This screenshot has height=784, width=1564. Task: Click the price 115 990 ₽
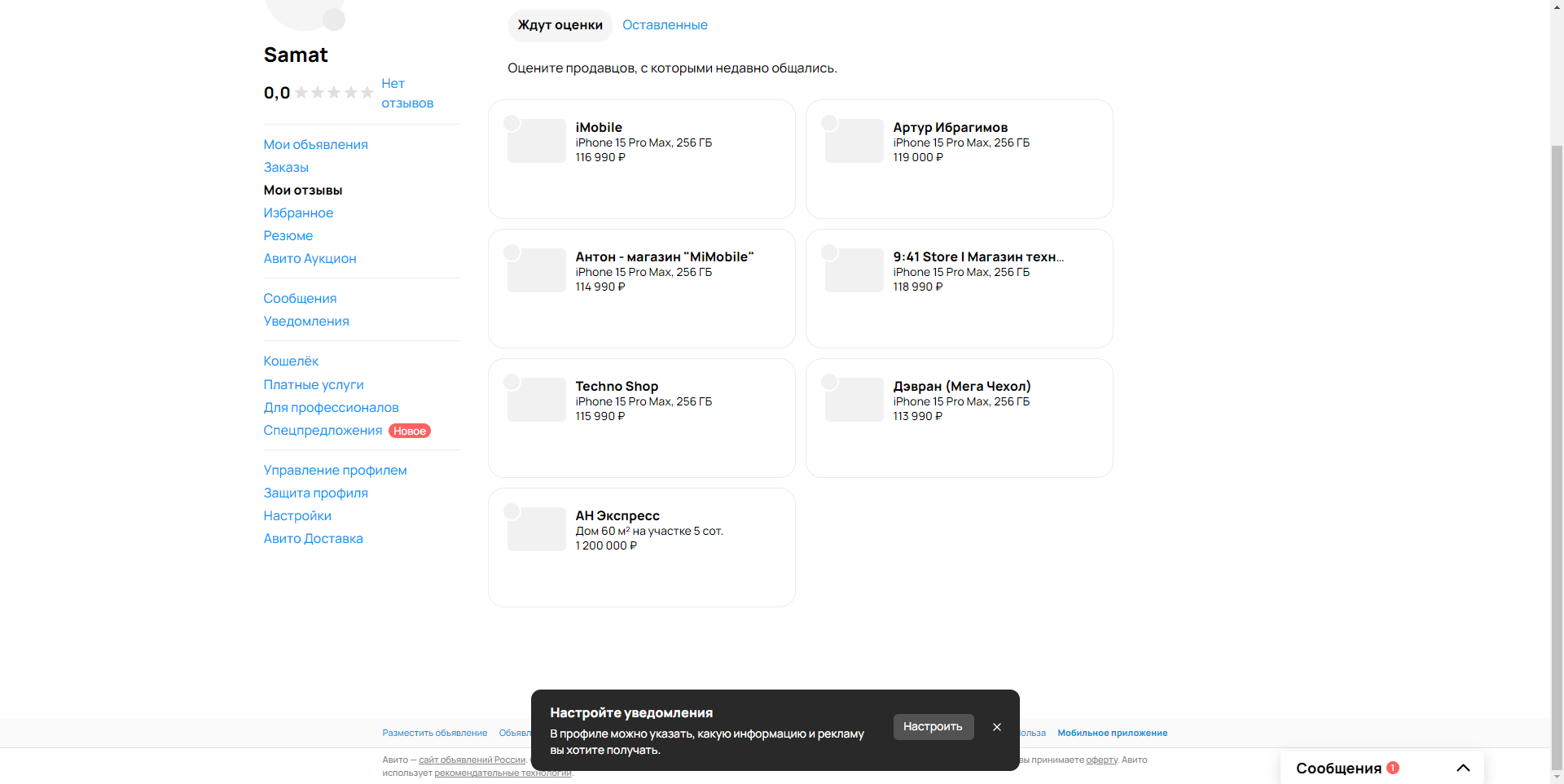coord(600,416)
